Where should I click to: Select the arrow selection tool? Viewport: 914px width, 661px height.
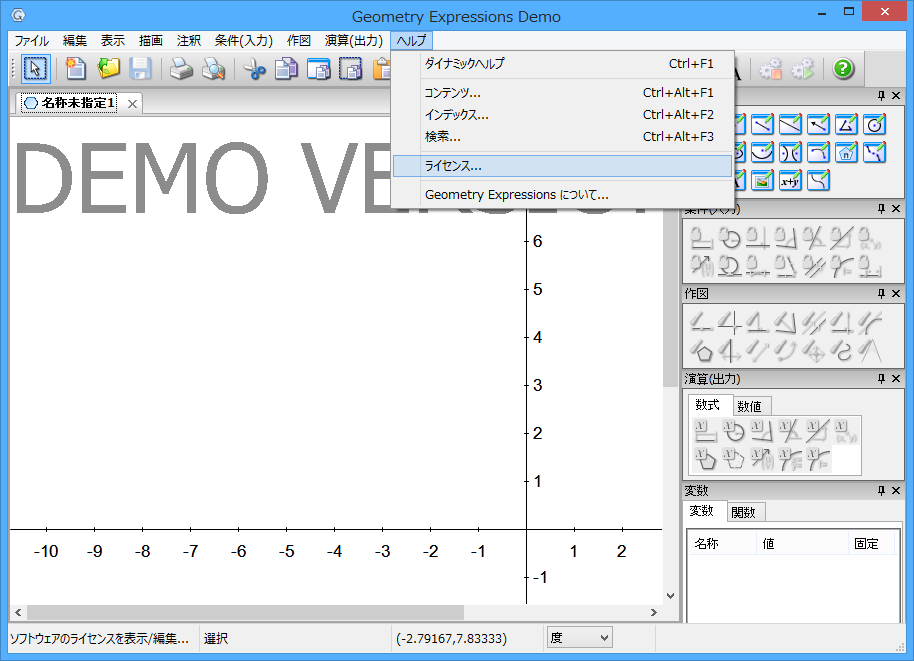pyautogui.click(x=36, y=69)
